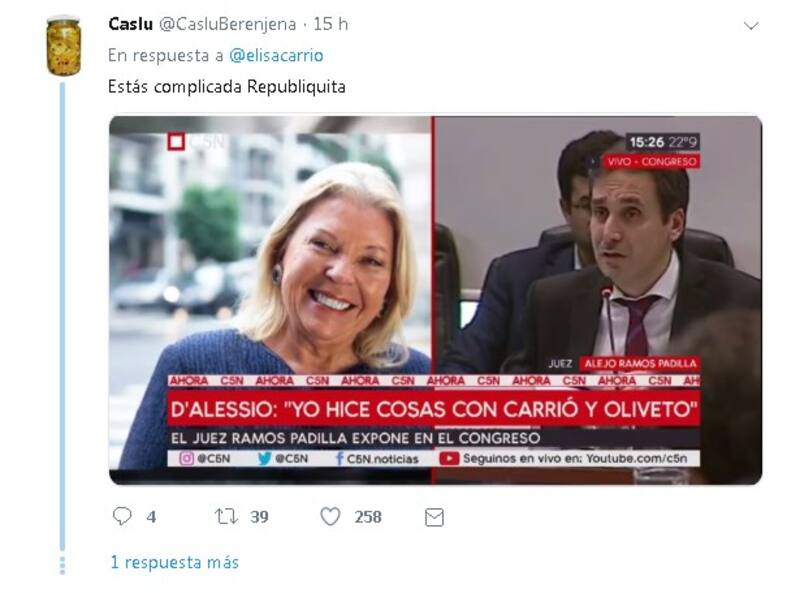The height and width of the screenshot is (593, 800).
Task: Click the YouTube icon in image footer
Action: 449,458
